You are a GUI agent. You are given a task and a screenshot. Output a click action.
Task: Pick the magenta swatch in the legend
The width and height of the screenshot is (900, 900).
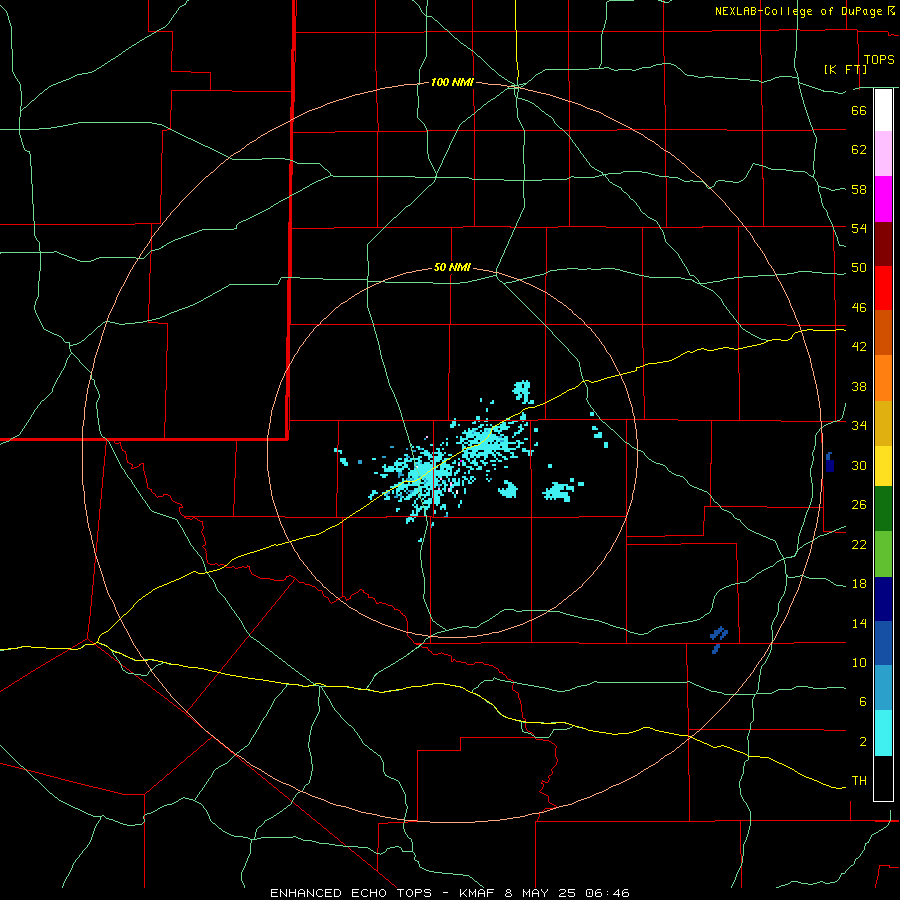click(883, 199)
